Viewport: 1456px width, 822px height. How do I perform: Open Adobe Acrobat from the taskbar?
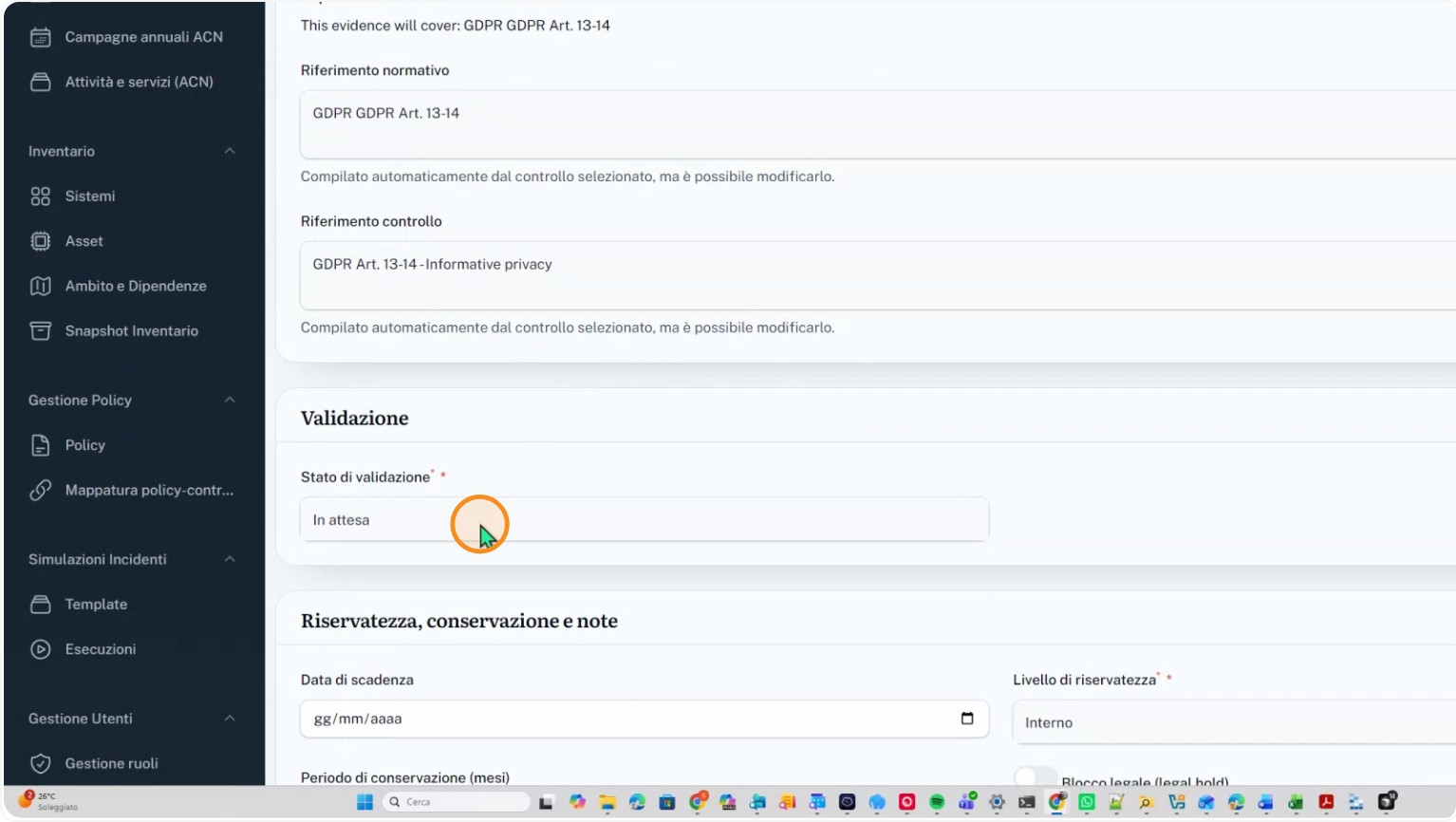(x=1326, y=802)
